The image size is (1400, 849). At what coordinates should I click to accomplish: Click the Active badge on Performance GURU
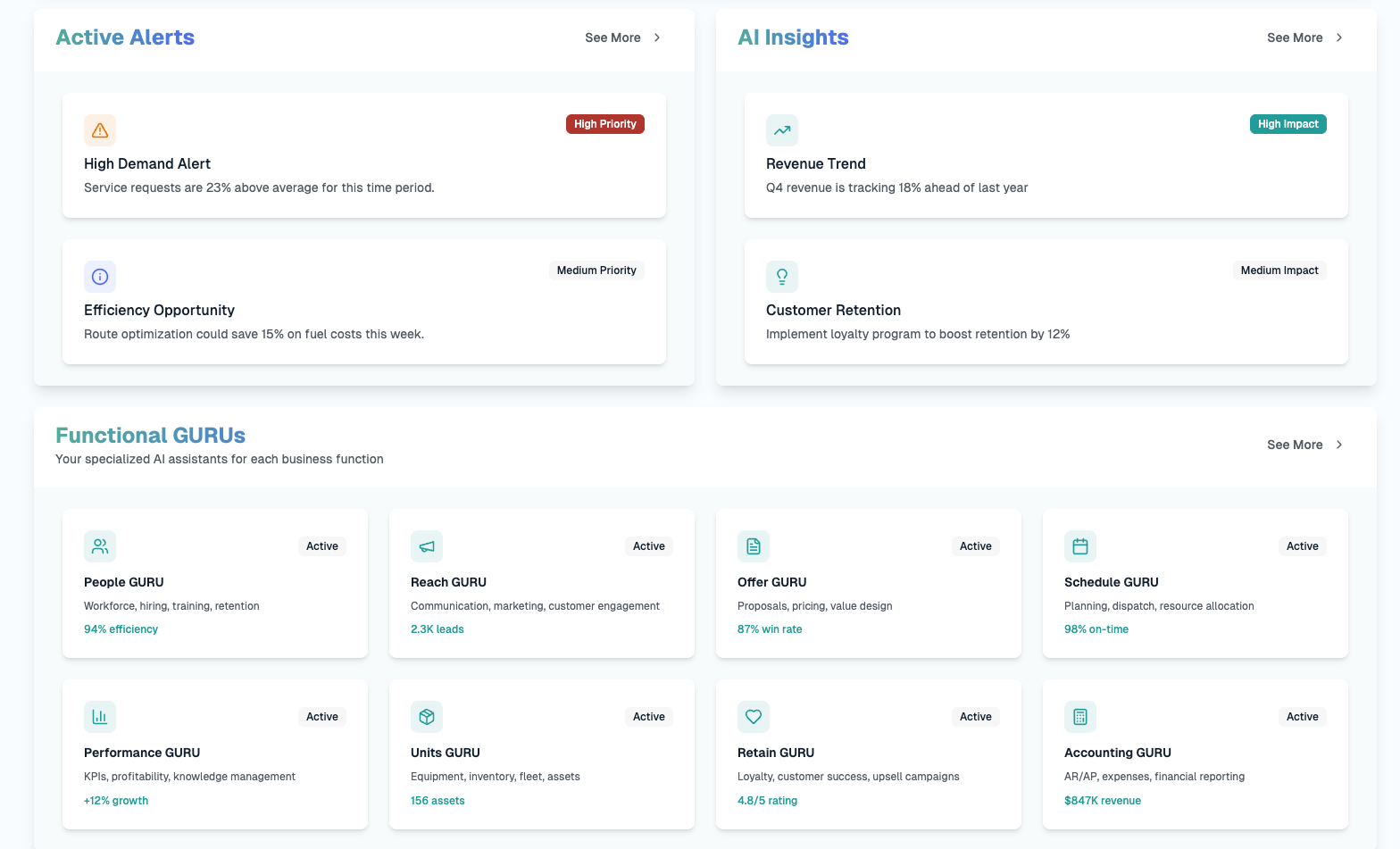322,717
